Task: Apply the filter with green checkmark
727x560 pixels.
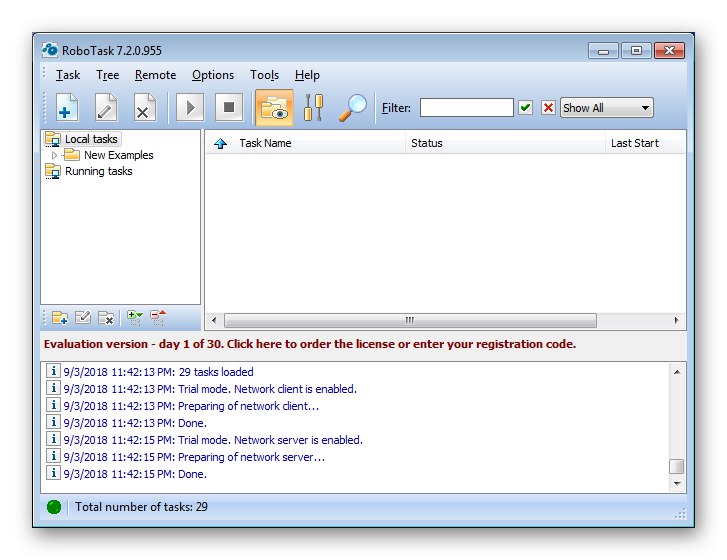Action: [x=525, y=108]
